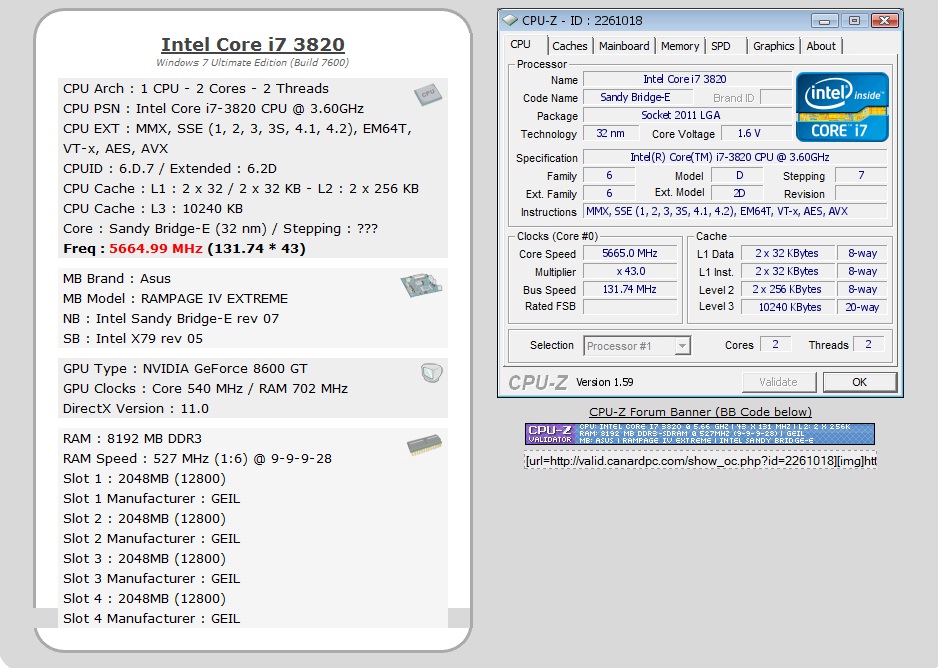Image resolution: width=938 pixels, height=668 pixels.
Task: Click the Threads value field
Action: tap(868, 344)
